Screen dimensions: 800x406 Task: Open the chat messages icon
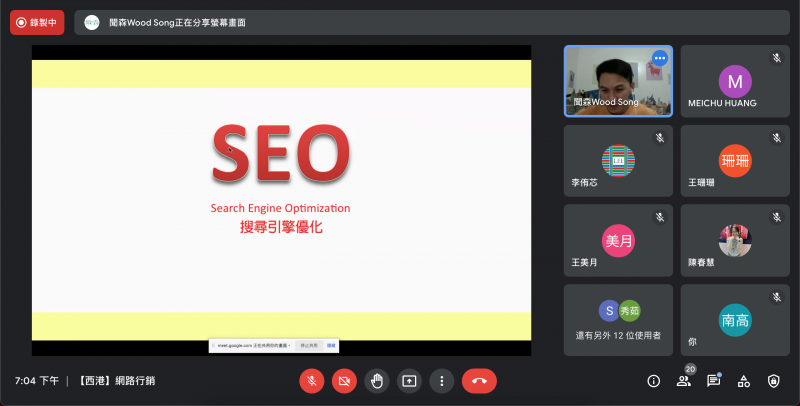coord(713,381)
